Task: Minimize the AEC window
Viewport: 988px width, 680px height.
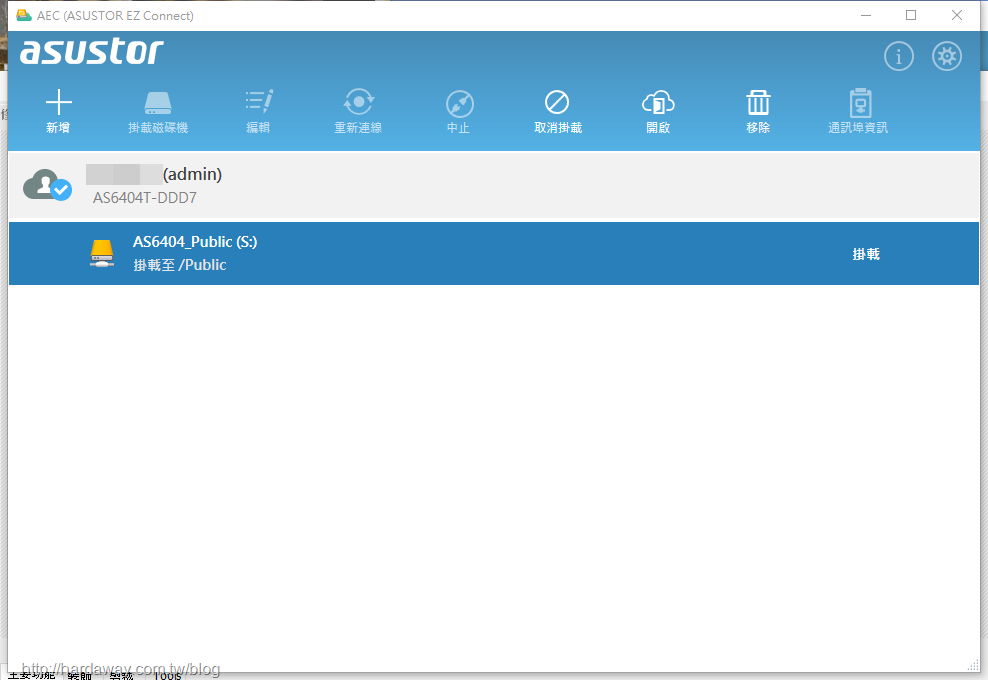Action: (866, 15)
